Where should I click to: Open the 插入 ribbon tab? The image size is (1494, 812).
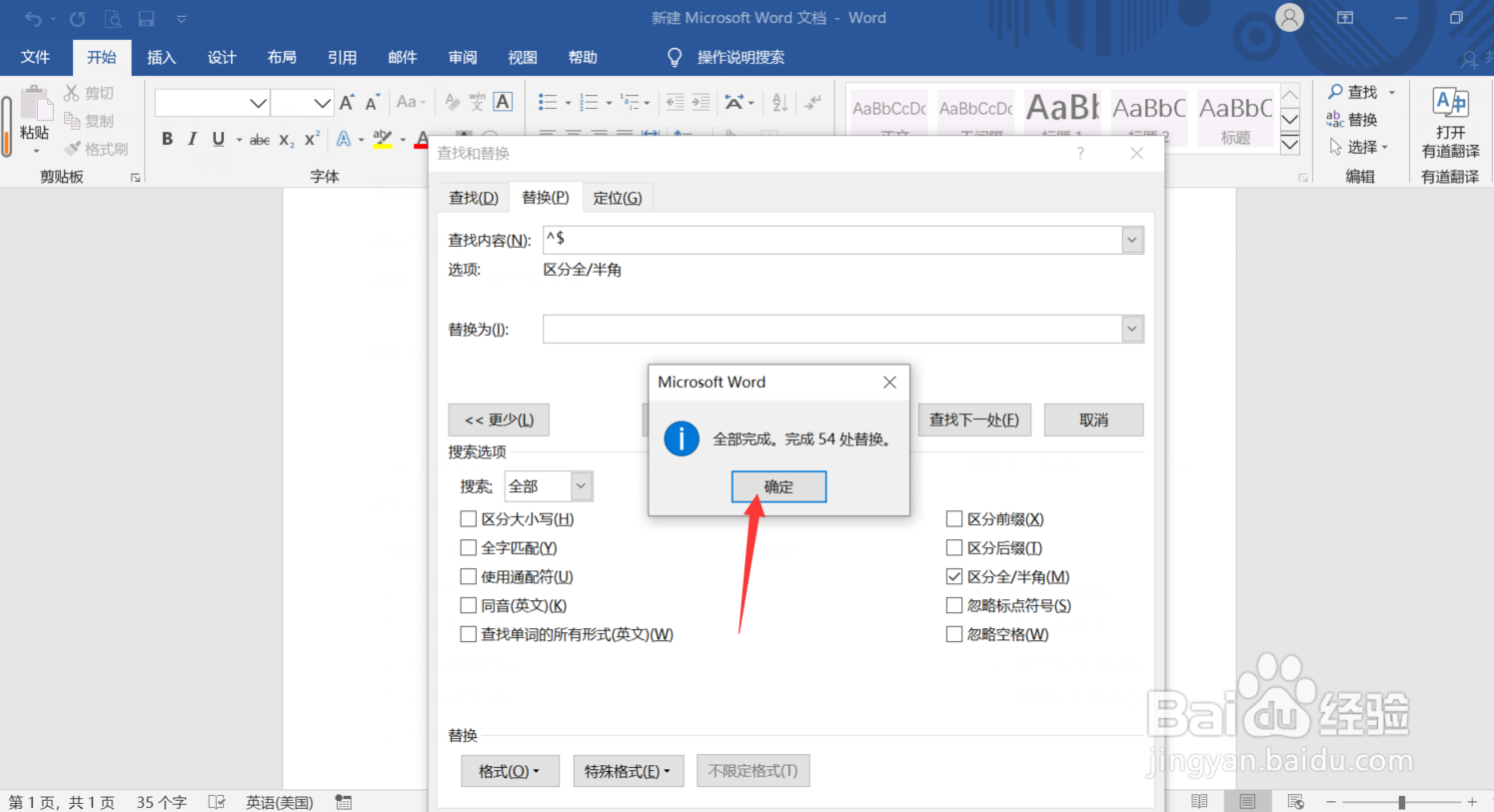161,57
